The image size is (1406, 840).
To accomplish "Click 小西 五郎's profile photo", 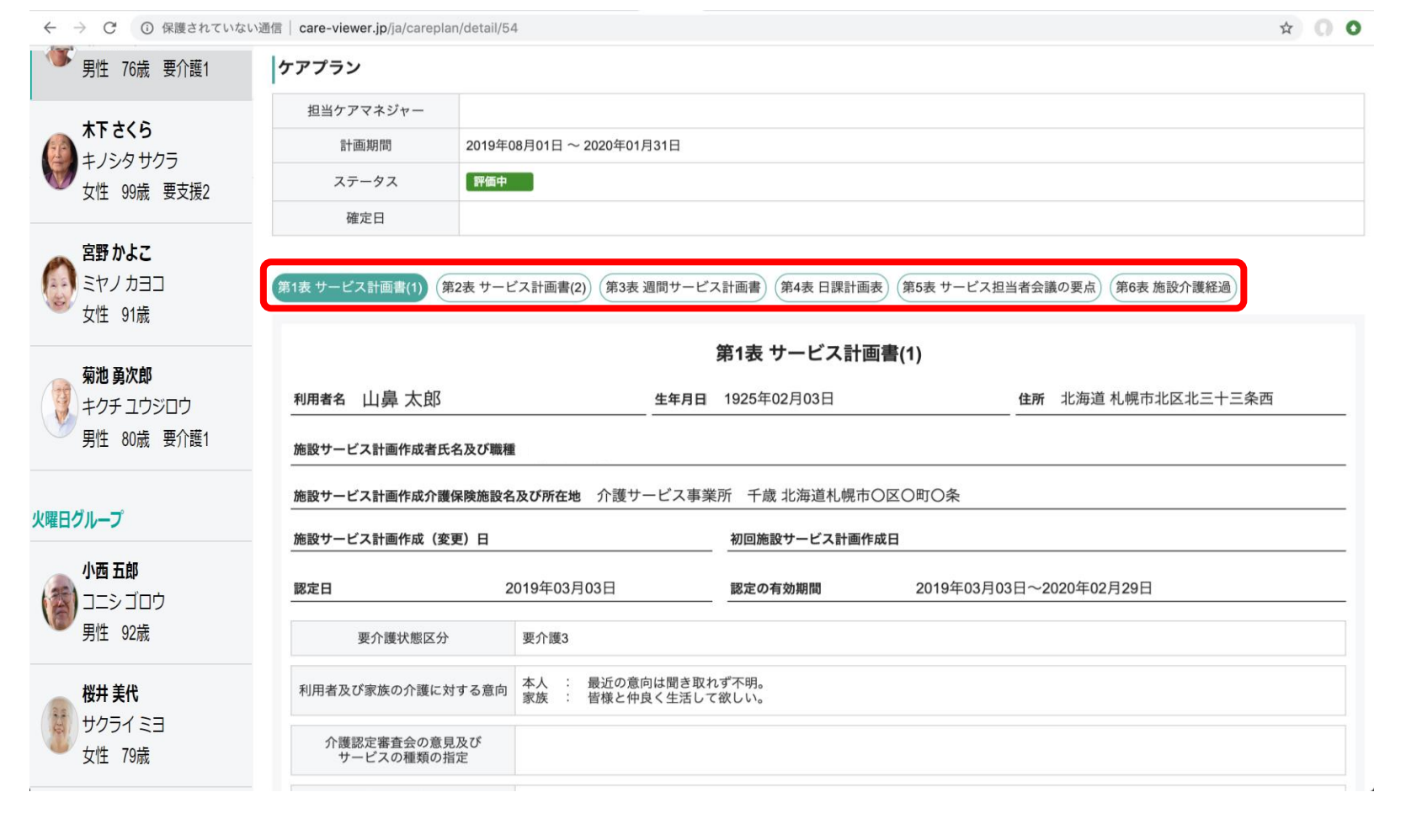I will point(59,602).
